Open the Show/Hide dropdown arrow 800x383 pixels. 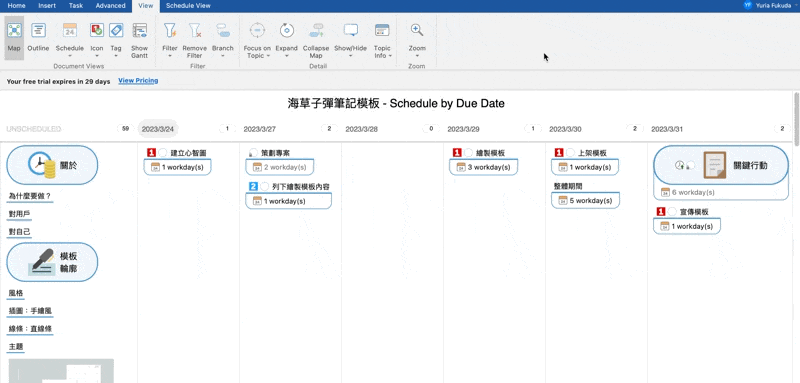pyautogui.click(x=351, y=56)
